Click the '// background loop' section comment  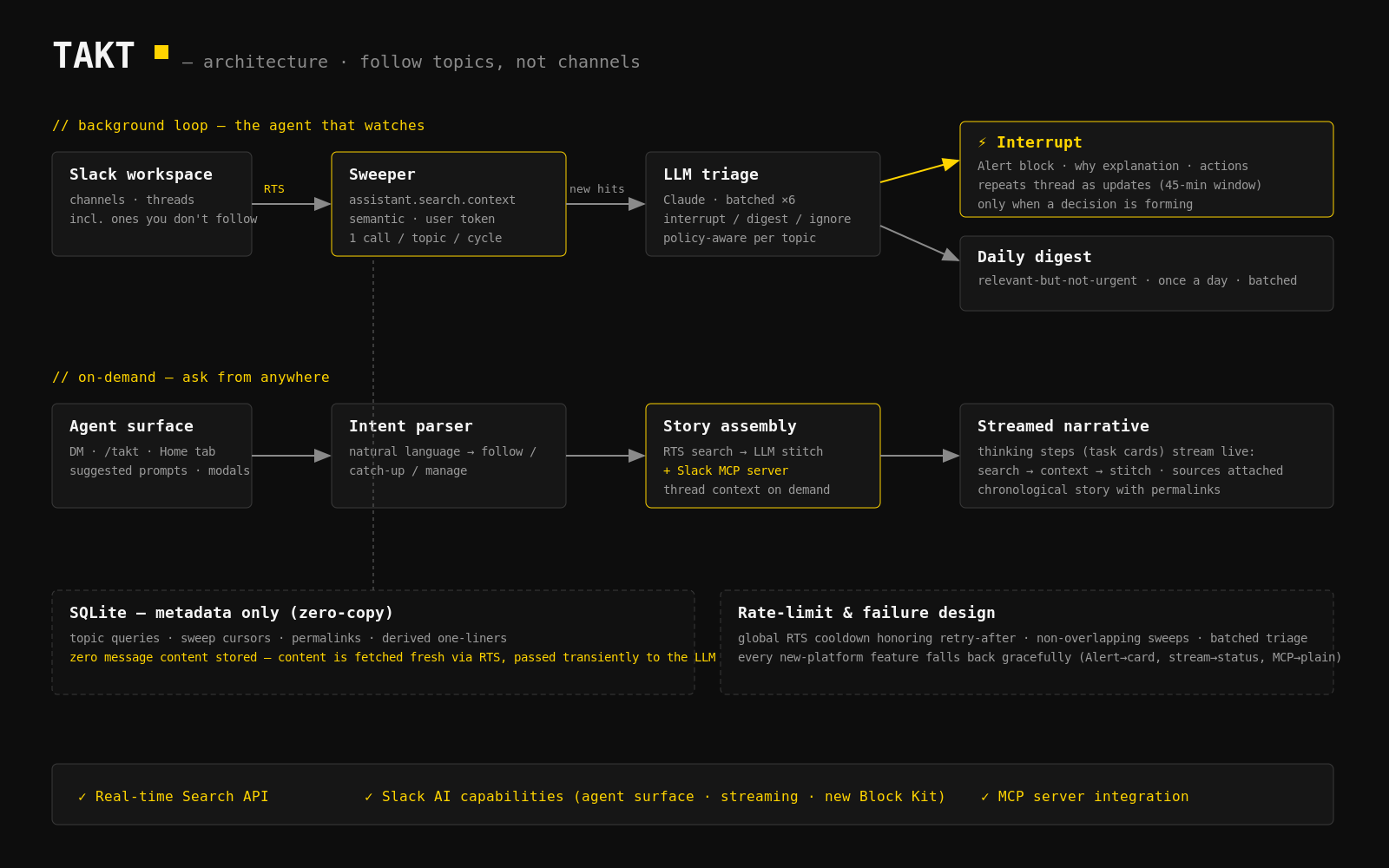point(239,126)
